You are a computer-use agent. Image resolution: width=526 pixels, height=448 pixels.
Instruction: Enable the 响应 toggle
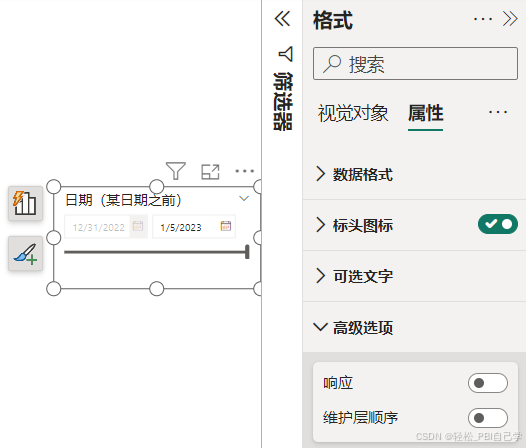[x=488, y=383]
